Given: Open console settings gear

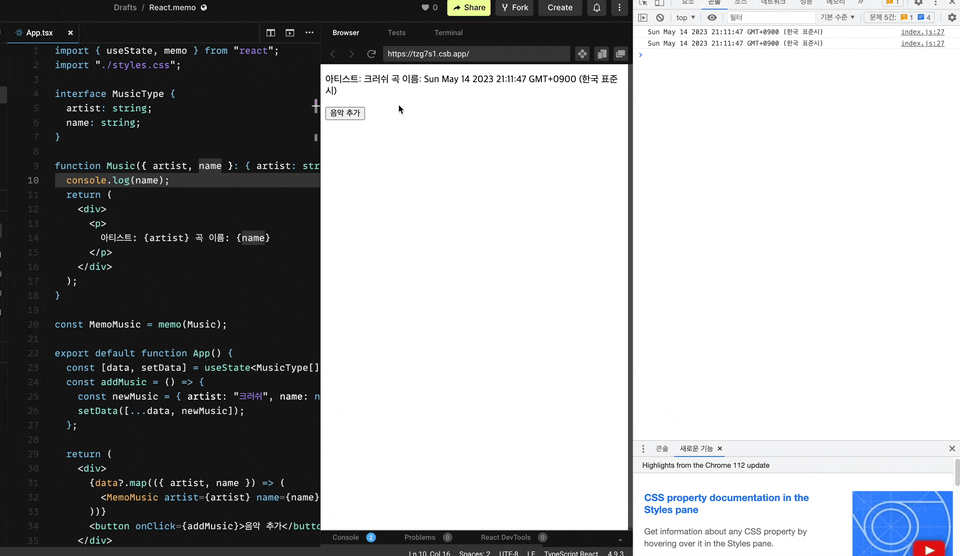Looking at the screenshot, I should tap(952, 18).
